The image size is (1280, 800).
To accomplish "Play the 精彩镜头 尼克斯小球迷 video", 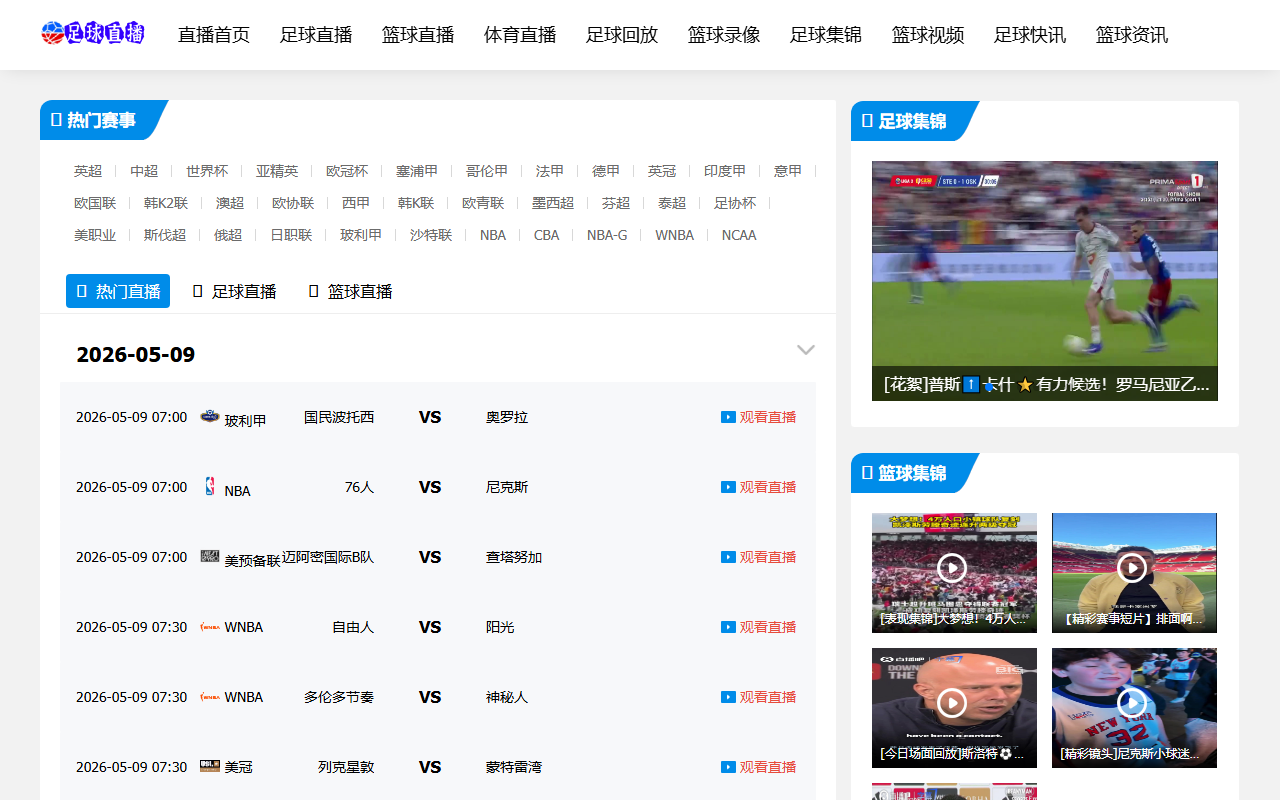I will 1133,704.
